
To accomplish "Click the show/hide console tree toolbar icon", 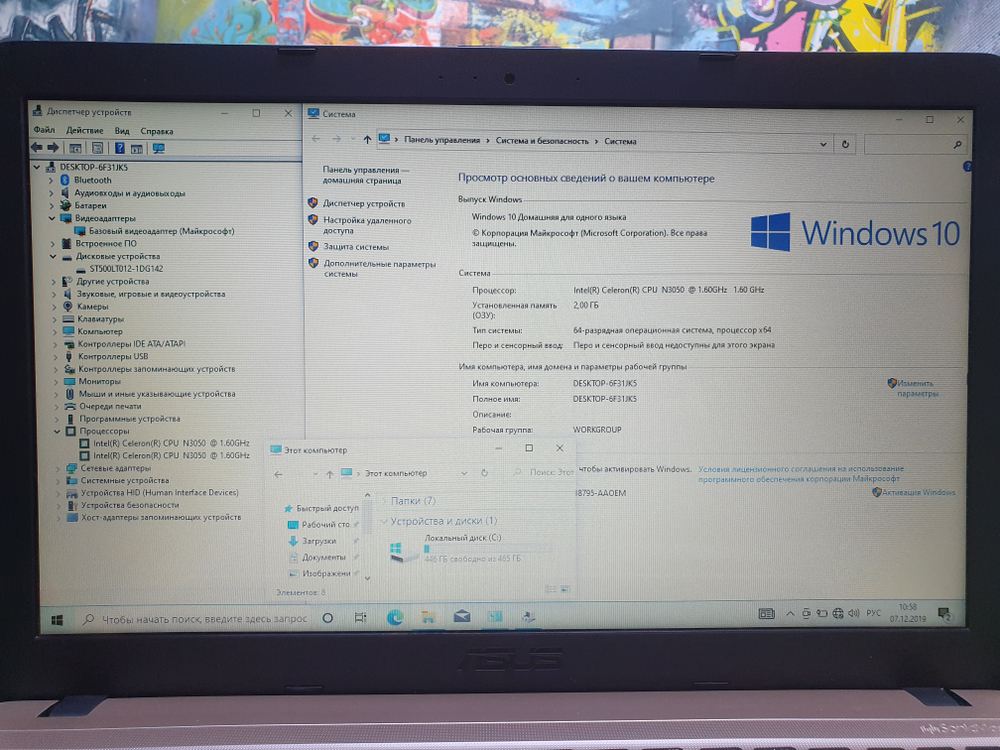I will click(x=75, y=148).
